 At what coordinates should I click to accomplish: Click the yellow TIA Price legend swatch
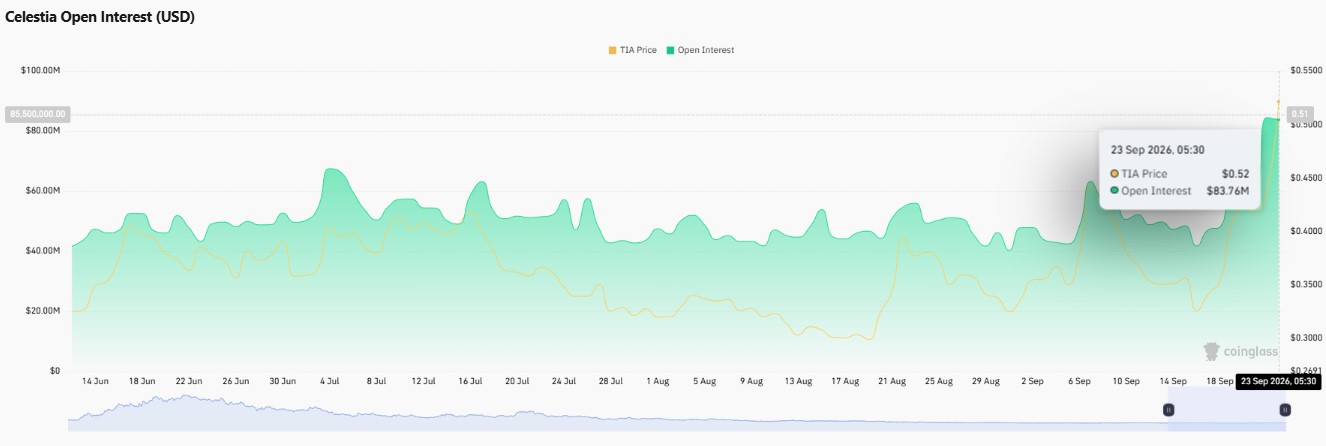pyautogui.click(x=612, y=50)
